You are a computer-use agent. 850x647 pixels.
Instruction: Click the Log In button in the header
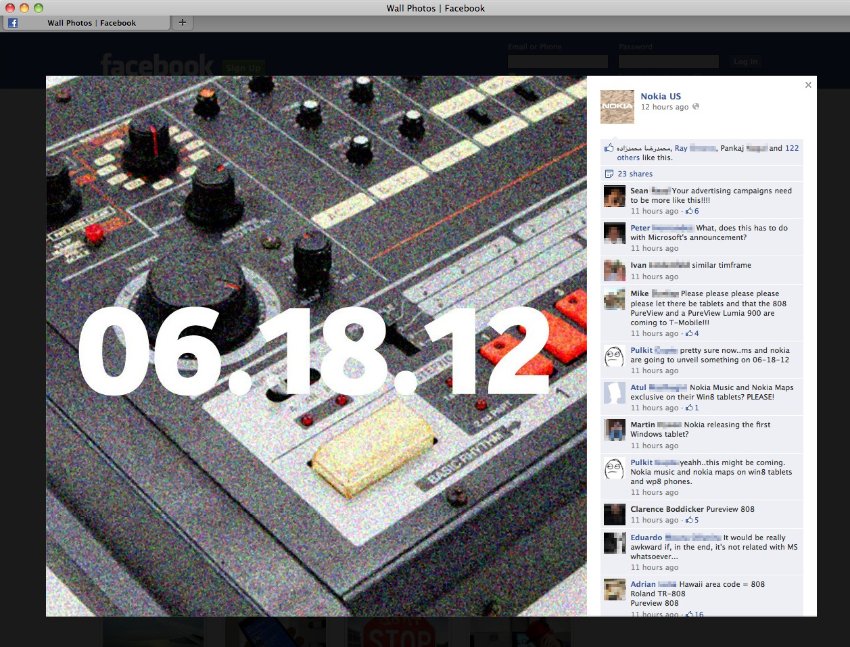pos(745,61)
